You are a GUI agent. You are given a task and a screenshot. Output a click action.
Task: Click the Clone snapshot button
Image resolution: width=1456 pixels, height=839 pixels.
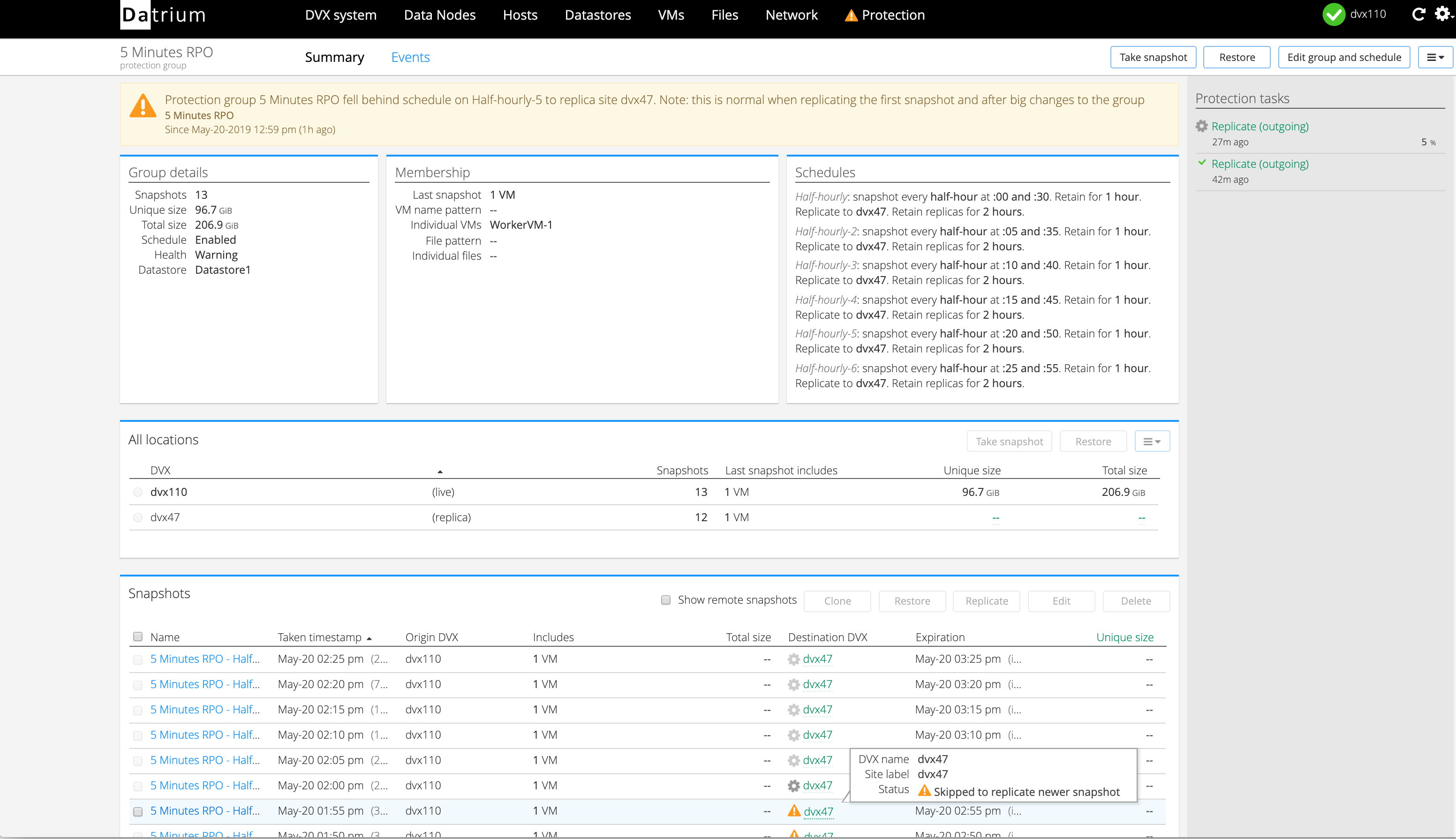point(837,601)
